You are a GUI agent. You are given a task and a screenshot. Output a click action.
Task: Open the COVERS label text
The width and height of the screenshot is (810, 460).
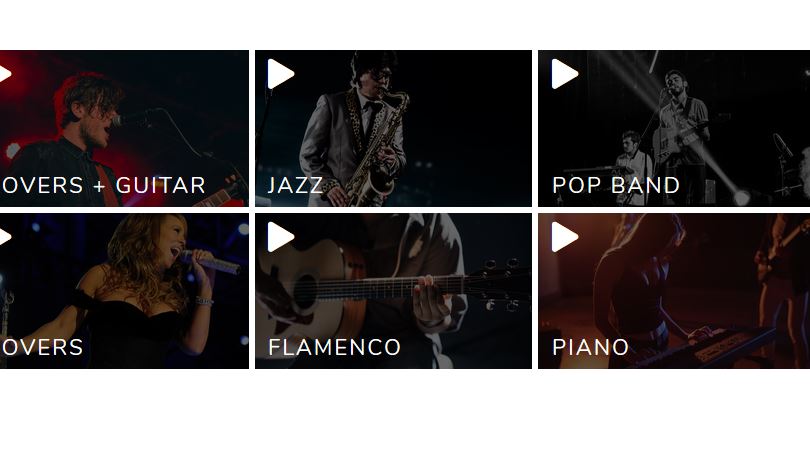[41, 347]
